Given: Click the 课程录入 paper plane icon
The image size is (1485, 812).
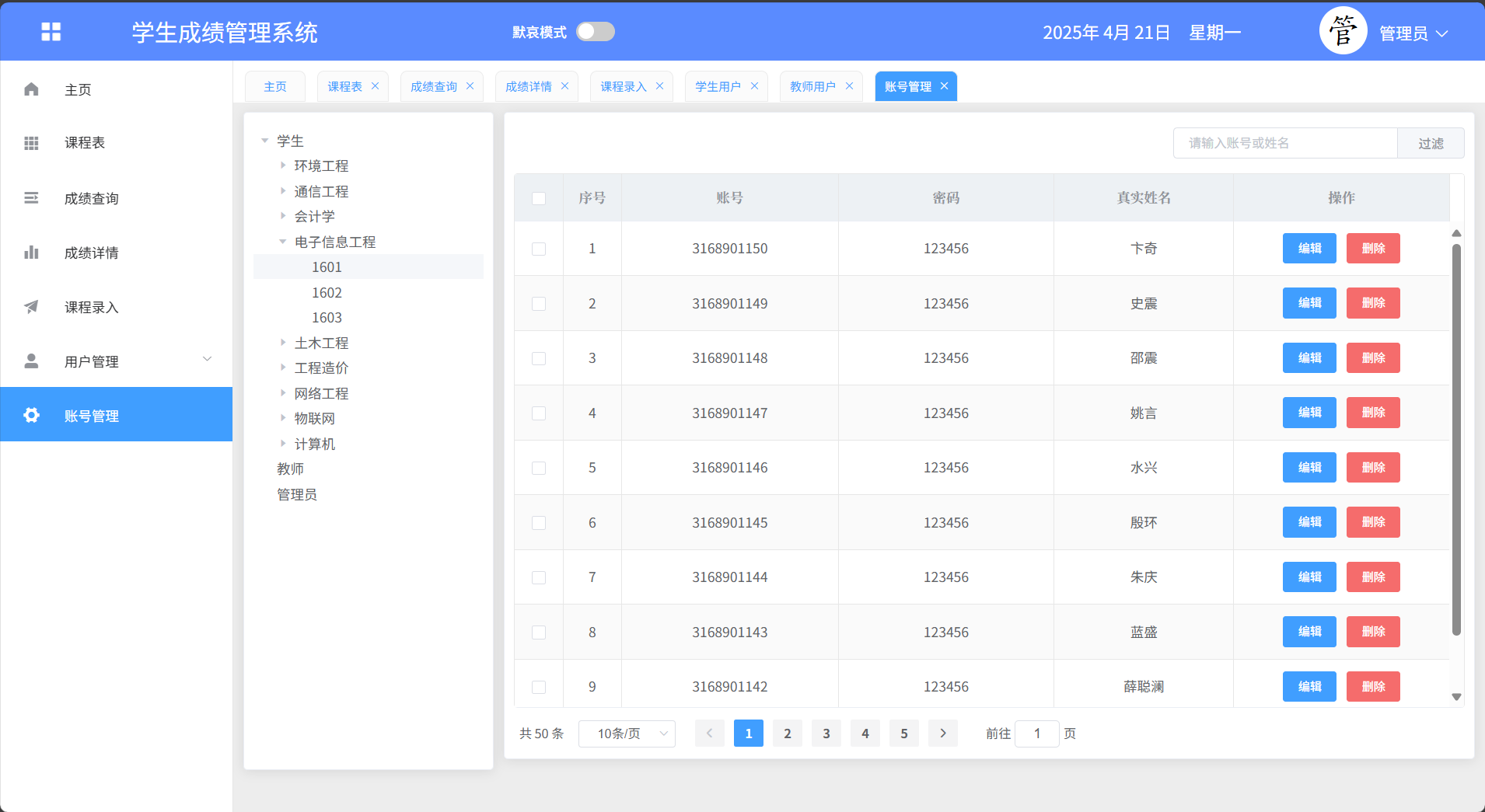Looking at the screenshot, I should click(x=31, y=307).
